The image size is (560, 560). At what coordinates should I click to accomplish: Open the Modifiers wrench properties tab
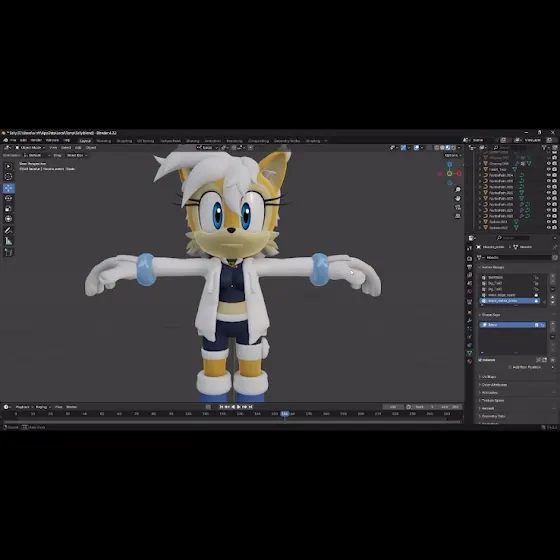pyautogui.click(x=470, y=320)
